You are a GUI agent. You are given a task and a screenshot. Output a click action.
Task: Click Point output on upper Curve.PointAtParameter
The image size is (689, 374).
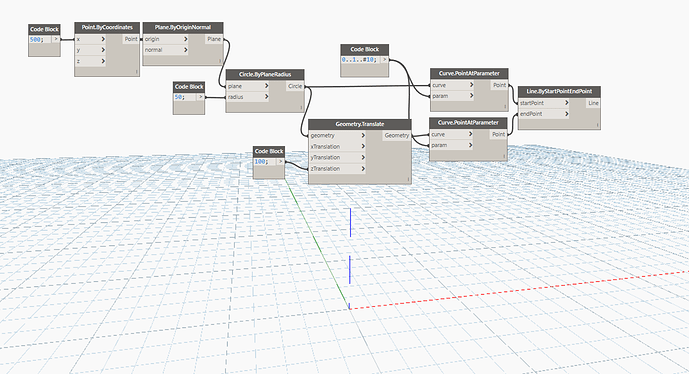click(x=500, y=85)
